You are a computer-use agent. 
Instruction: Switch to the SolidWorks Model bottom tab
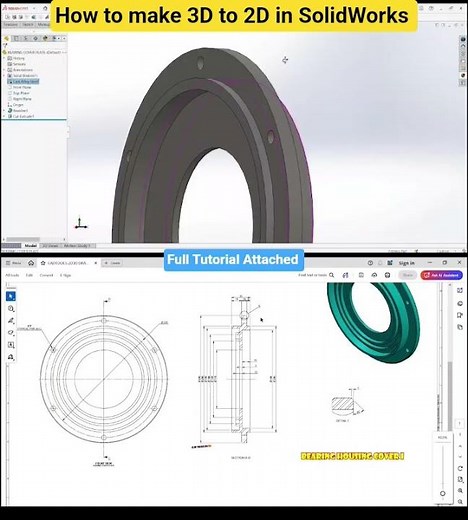[x=31, y=246]
